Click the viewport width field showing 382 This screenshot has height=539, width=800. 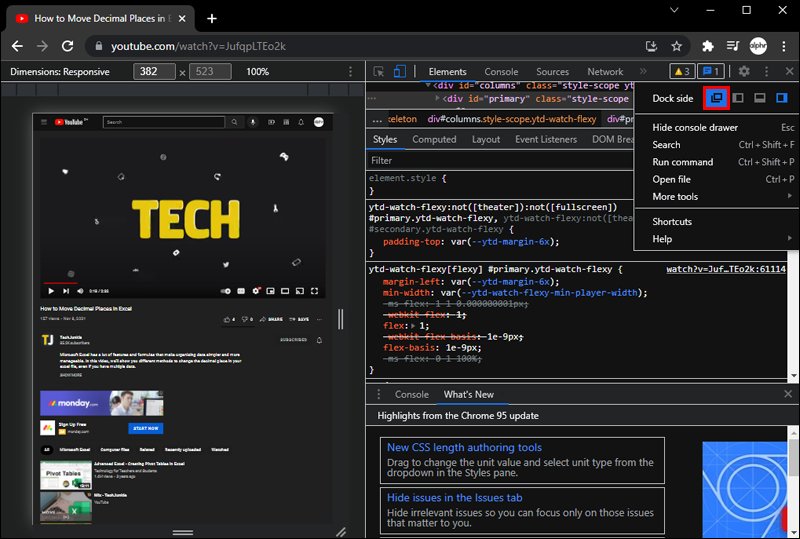[155, 72]
